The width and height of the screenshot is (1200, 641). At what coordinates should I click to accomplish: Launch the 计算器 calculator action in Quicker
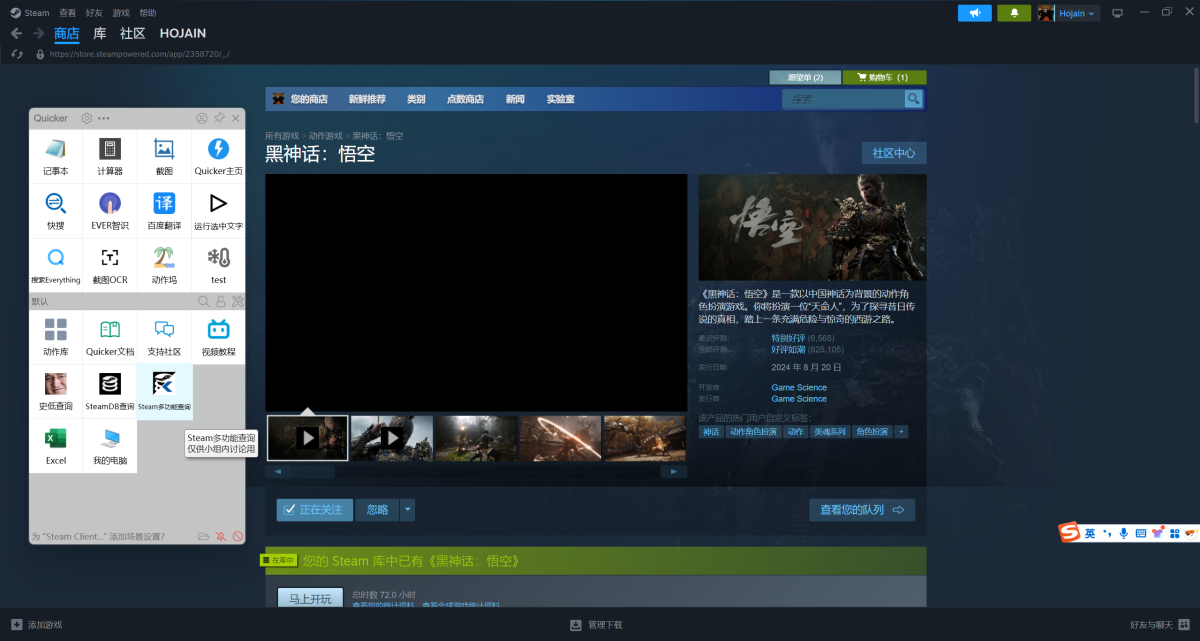click(x=110, y=157)
